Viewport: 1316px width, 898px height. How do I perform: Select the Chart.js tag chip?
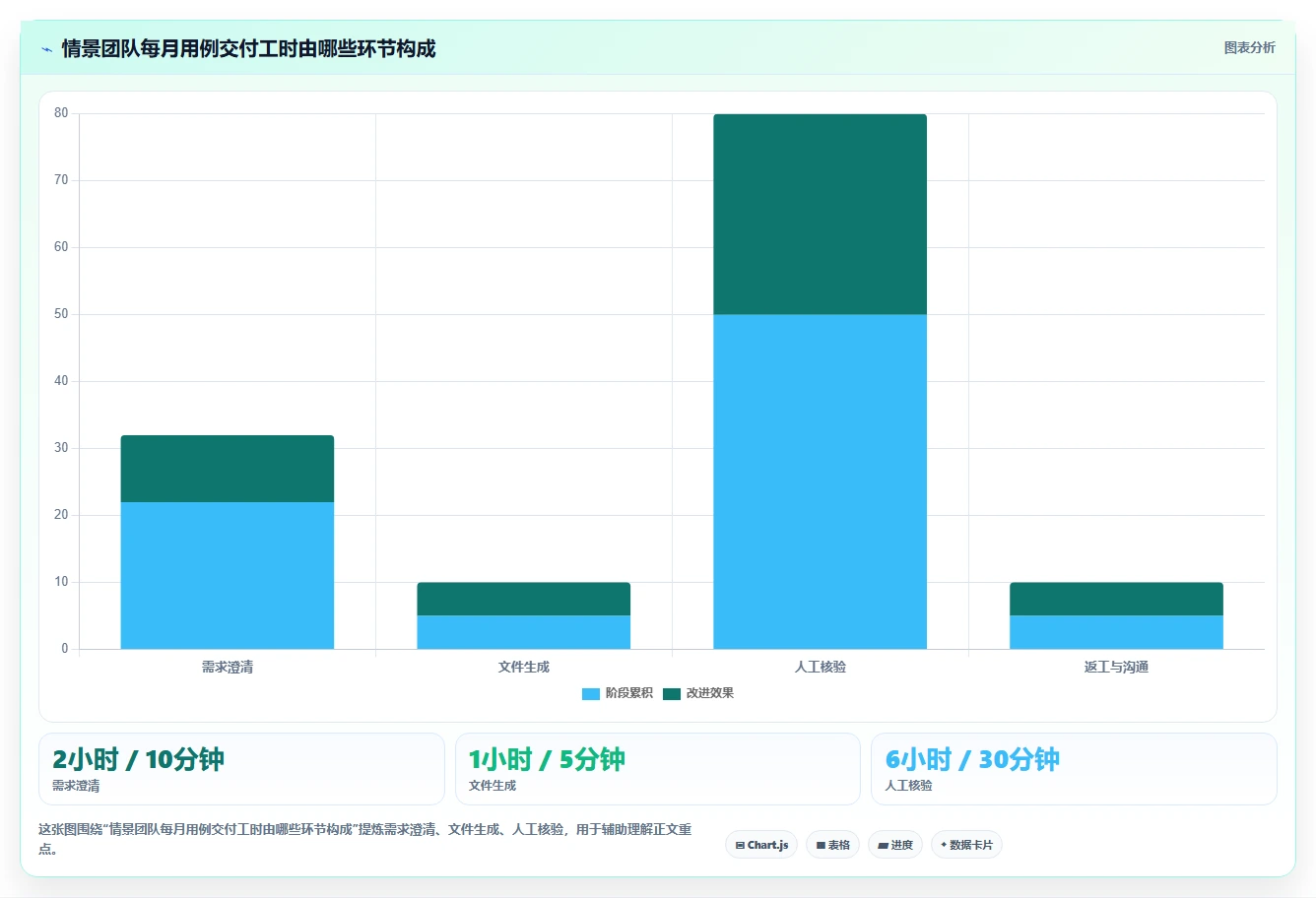coord(761,845)
